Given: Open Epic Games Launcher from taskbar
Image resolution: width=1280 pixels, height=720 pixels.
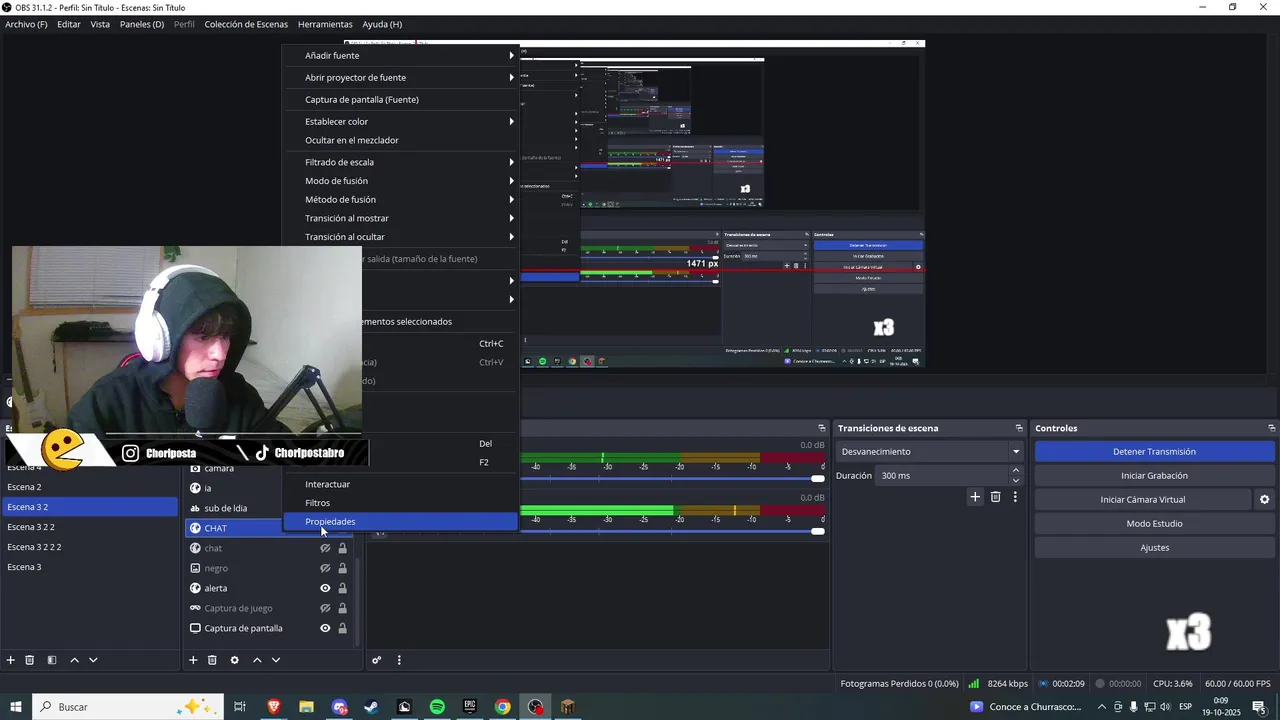Looking at the screenshot, I should pyautogui.click(x=470, y=707).
